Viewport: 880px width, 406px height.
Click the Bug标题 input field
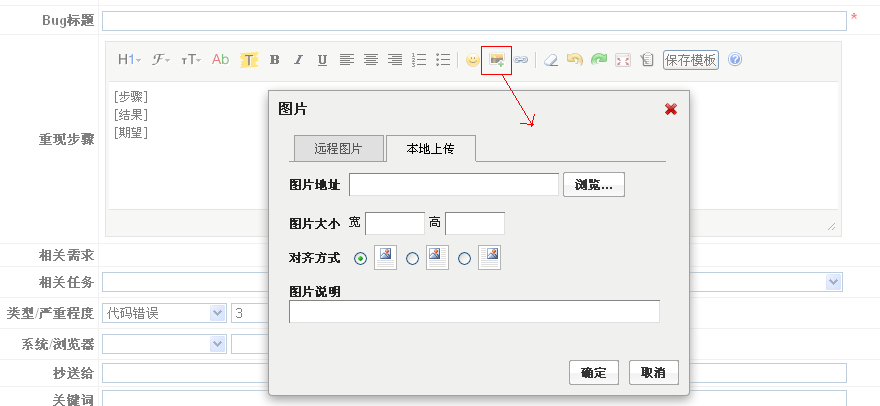[x=474, y=21]
